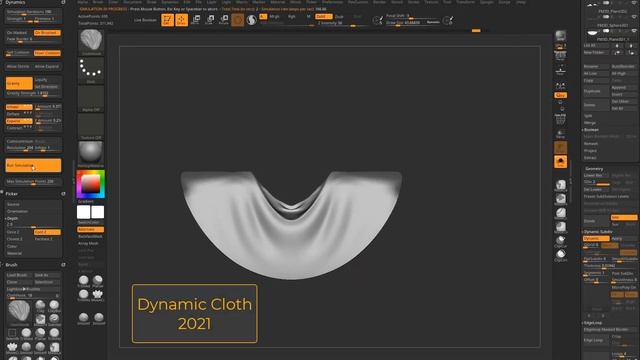Toggle On Masked option

click(x=19, y=33)
